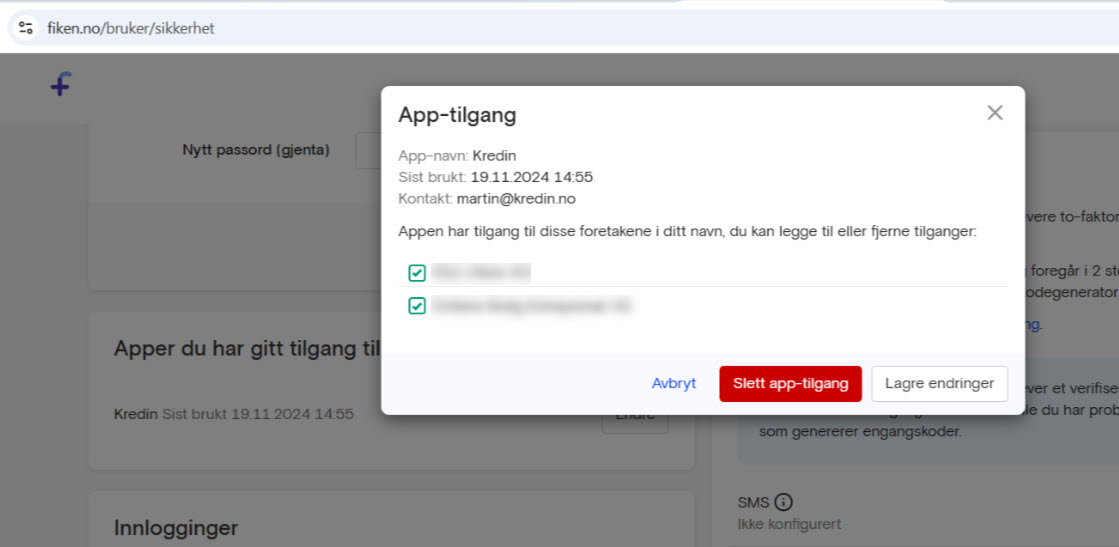This screenshot has height=547, width=1119.
Task: Click the Innlogginger heading
Action: 176,528
